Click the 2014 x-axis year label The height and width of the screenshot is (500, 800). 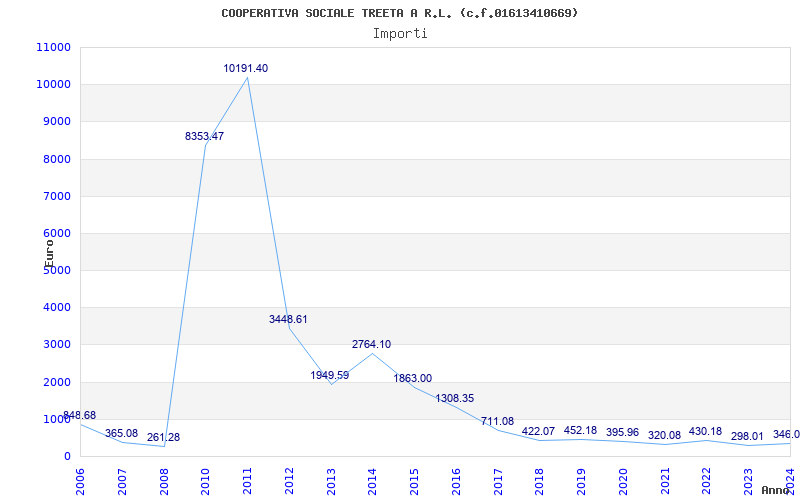[372, 482]
